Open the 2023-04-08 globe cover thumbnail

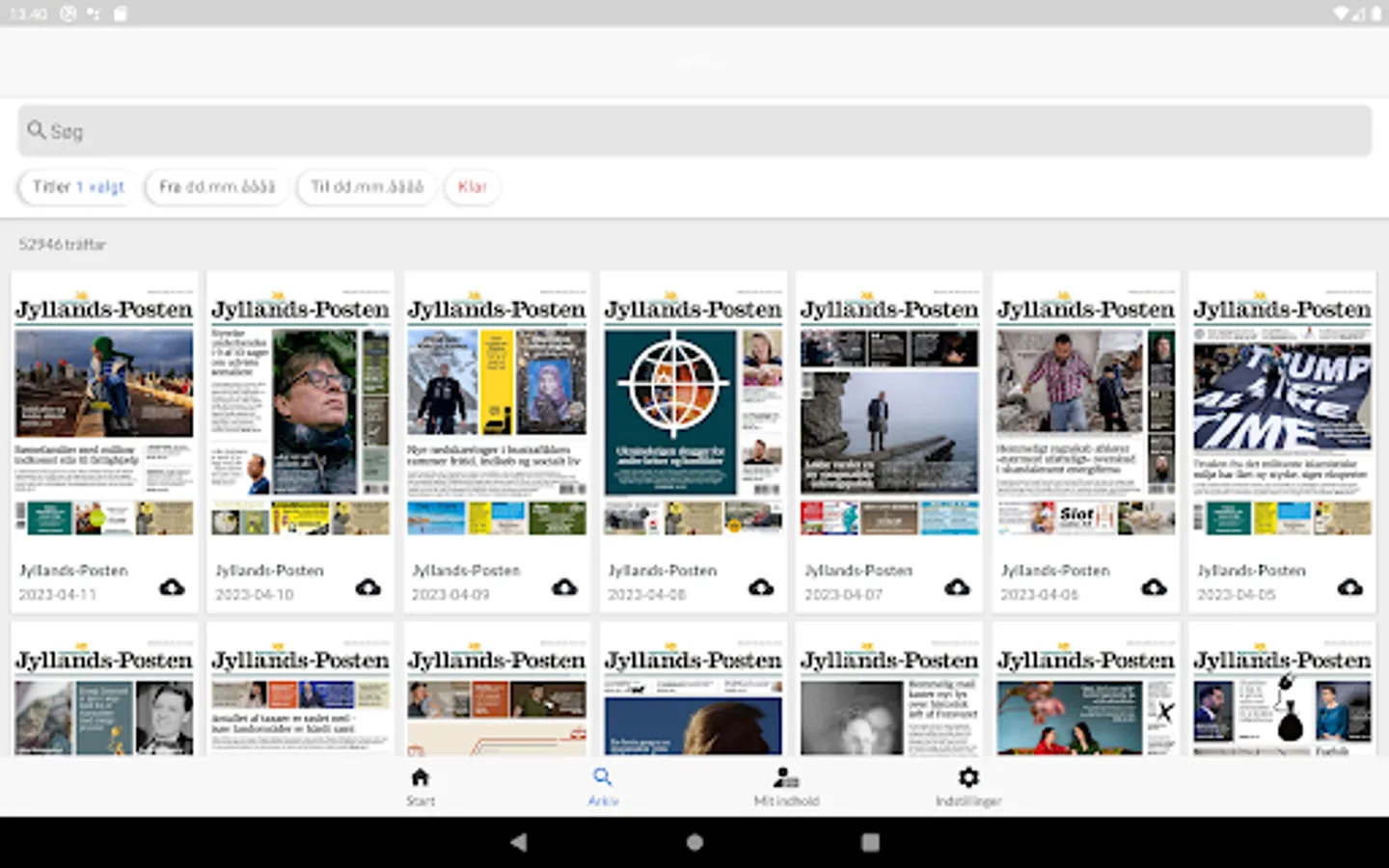coord(694,413)
